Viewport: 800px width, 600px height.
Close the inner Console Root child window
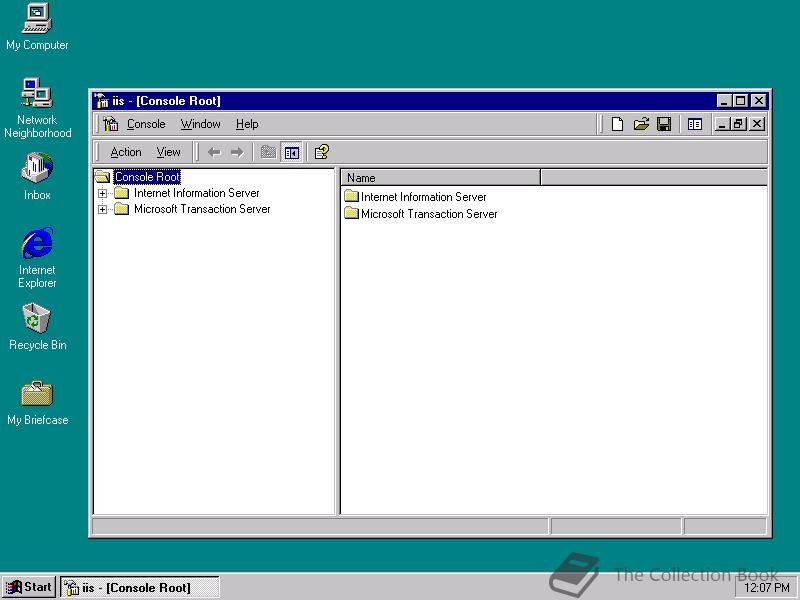(x=758, y=124)
